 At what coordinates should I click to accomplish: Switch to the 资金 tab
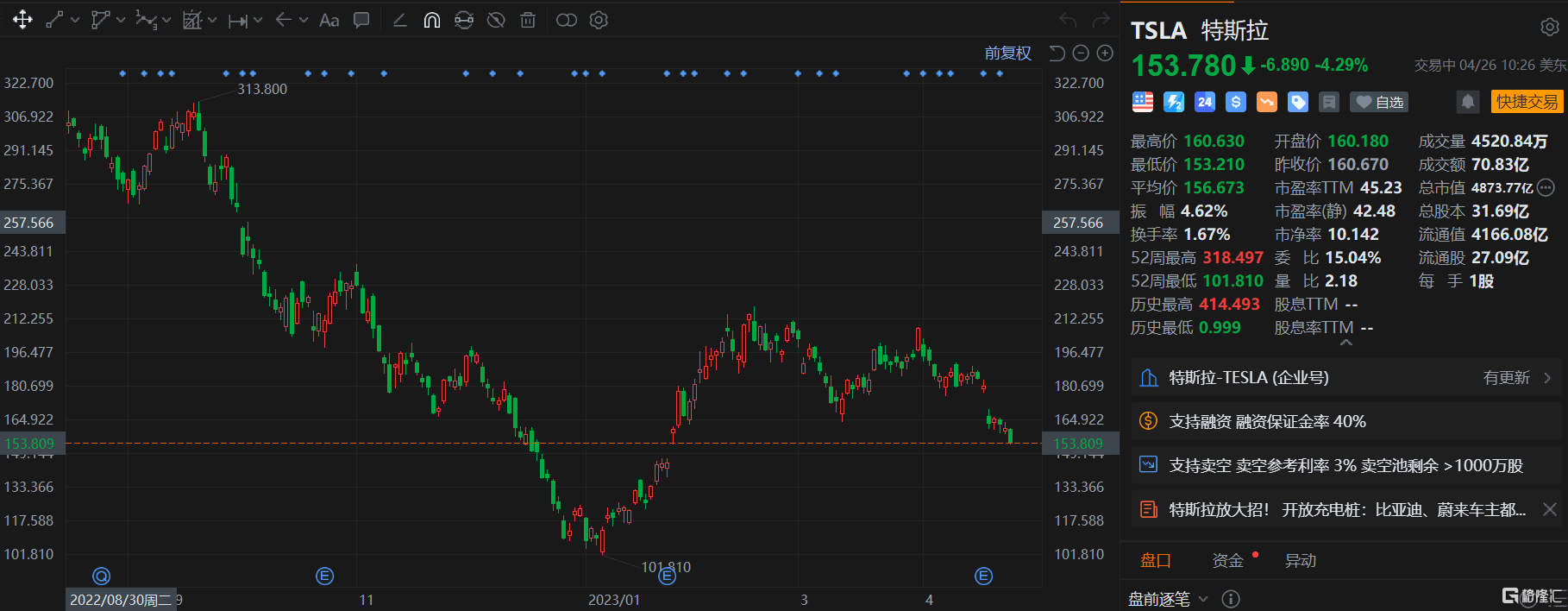(x=1228, y=560)
